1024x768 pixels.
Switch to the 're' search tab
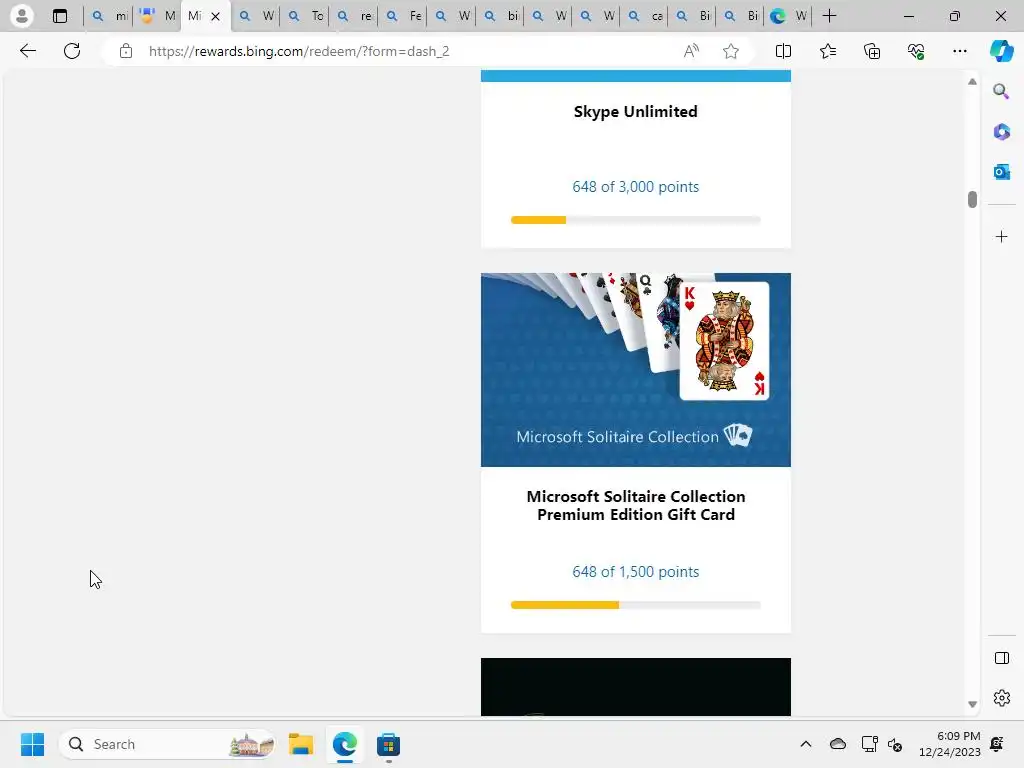coord(353,16)
